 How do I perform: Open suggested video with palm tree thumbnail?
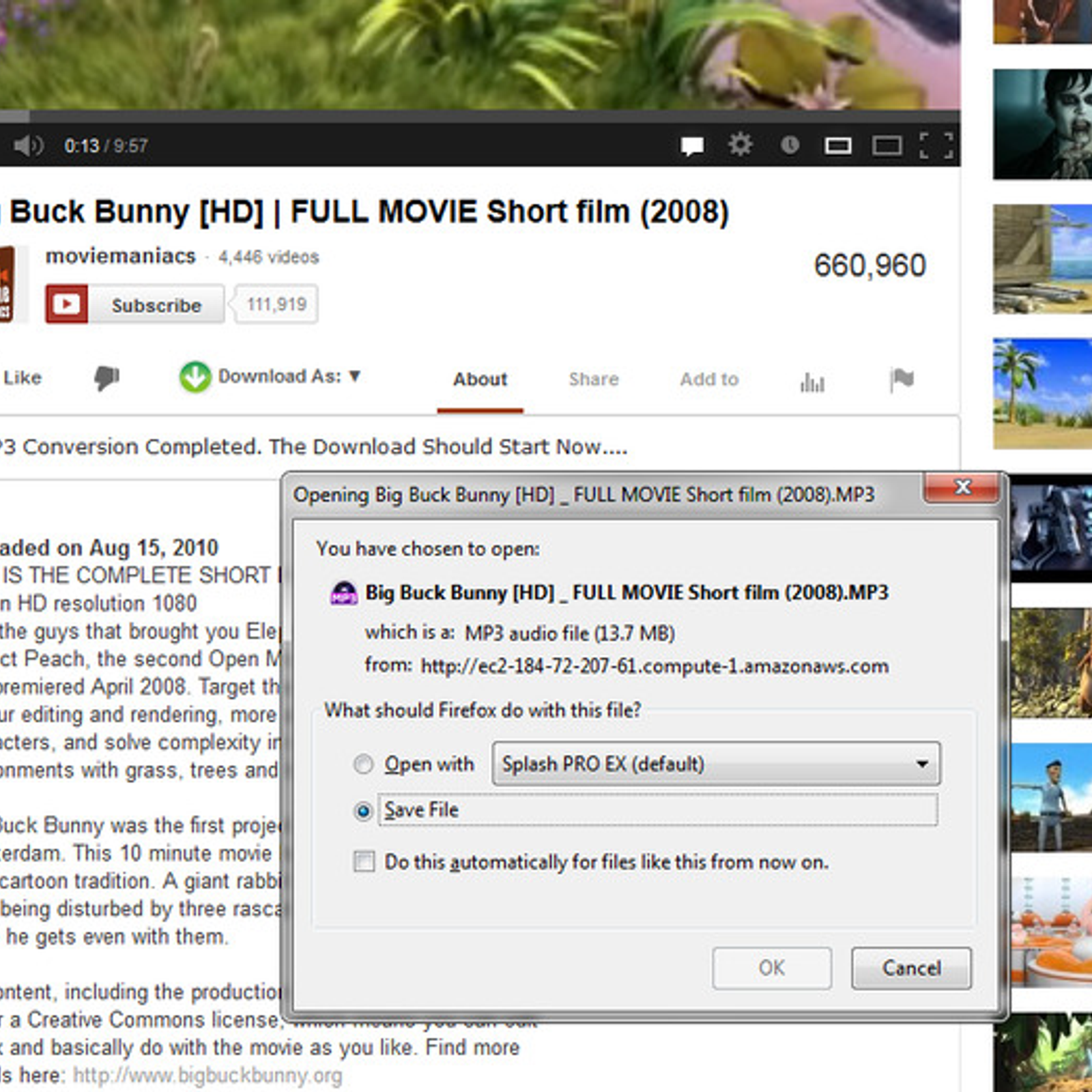pyautogui.click(x=1042, y=394)
